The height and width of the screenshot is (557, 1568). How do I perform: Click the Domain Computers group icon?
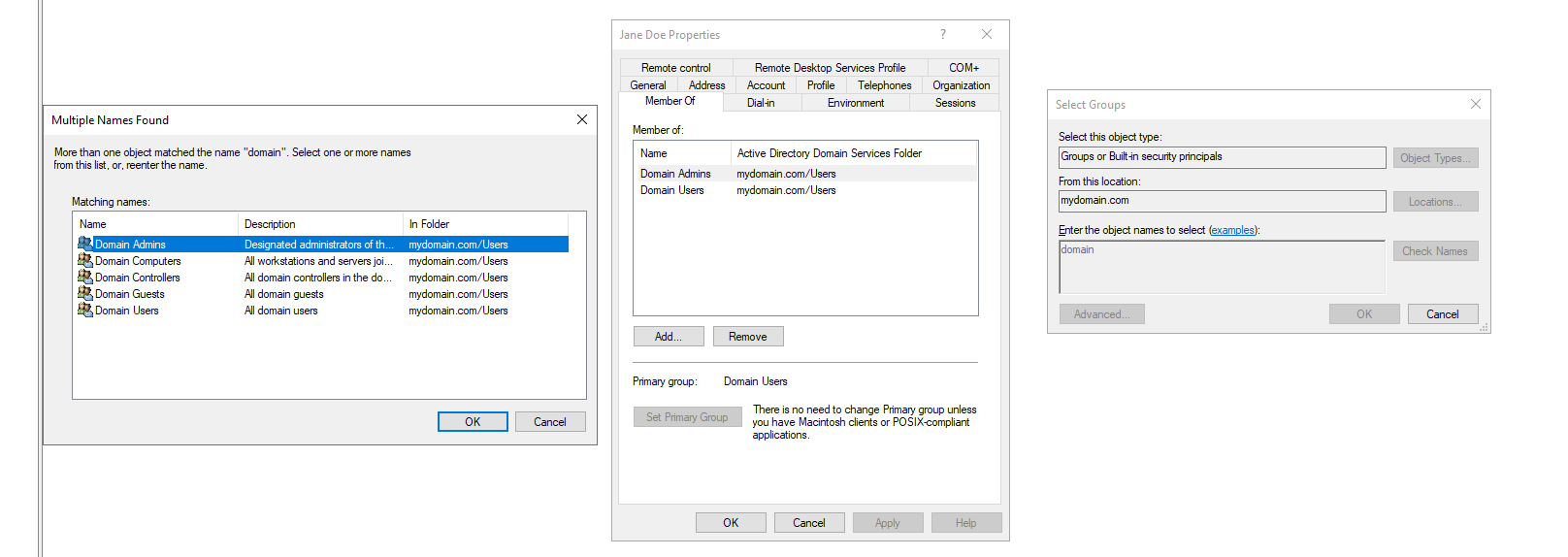click(x=85, y=261)
